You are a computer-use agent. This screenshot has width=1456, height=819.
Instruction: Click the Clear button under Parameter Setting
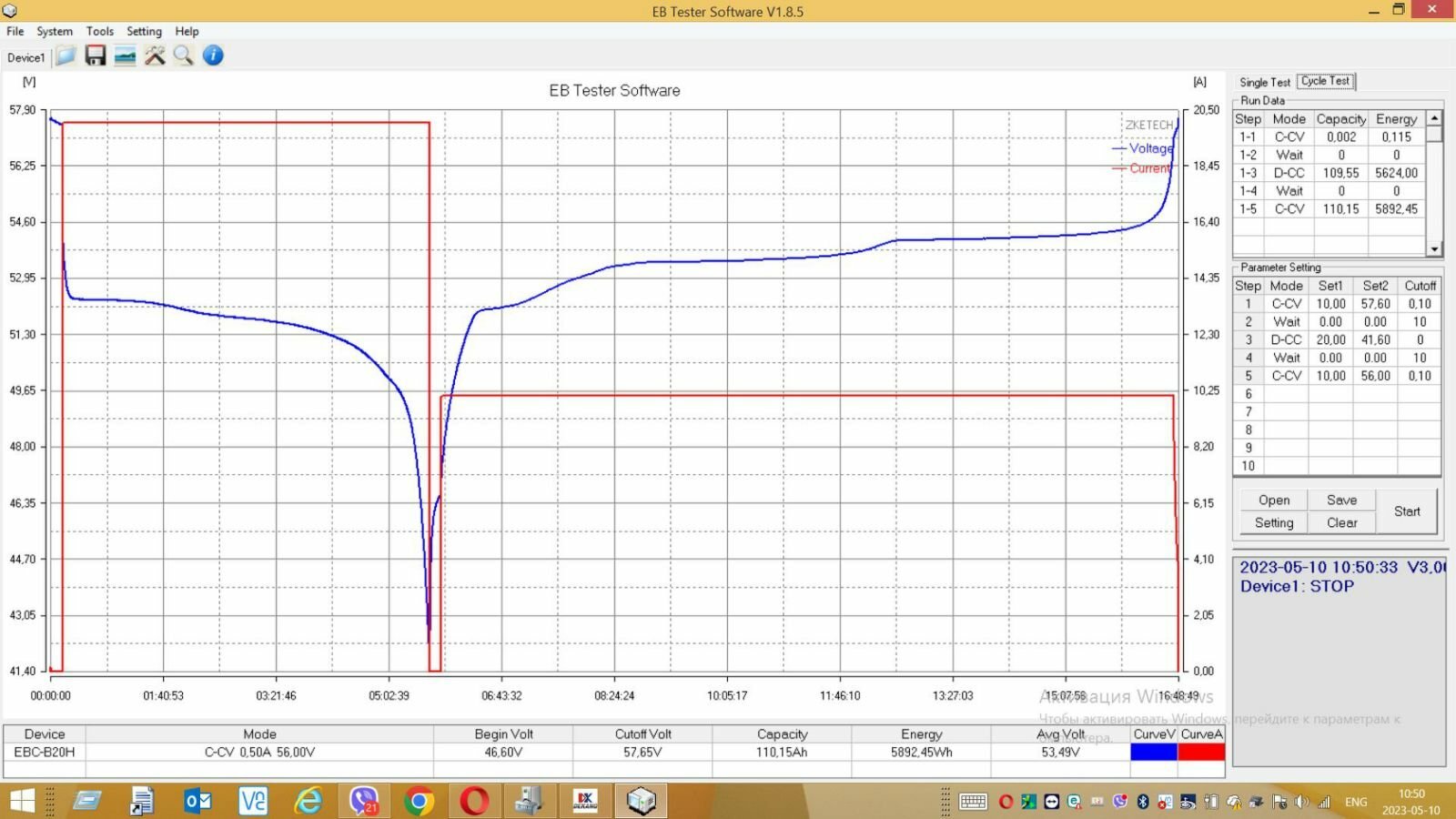click(x=1341, y=523)
